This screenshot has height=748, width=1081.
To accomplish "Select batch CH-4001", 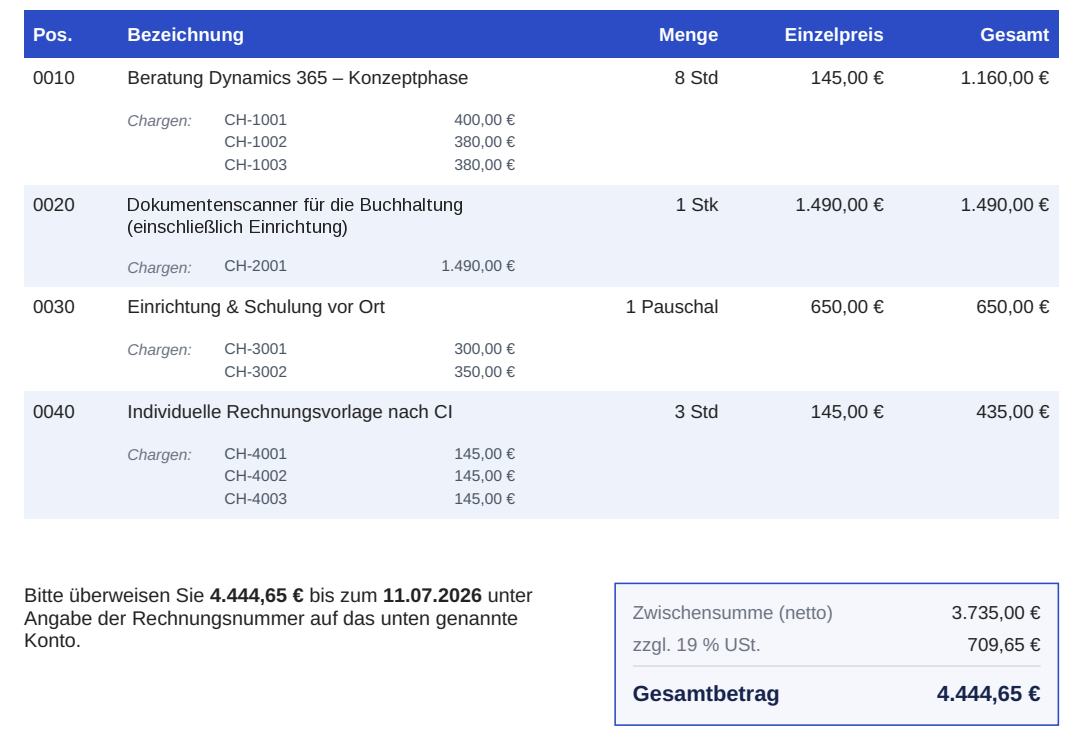I will point(255,454).
